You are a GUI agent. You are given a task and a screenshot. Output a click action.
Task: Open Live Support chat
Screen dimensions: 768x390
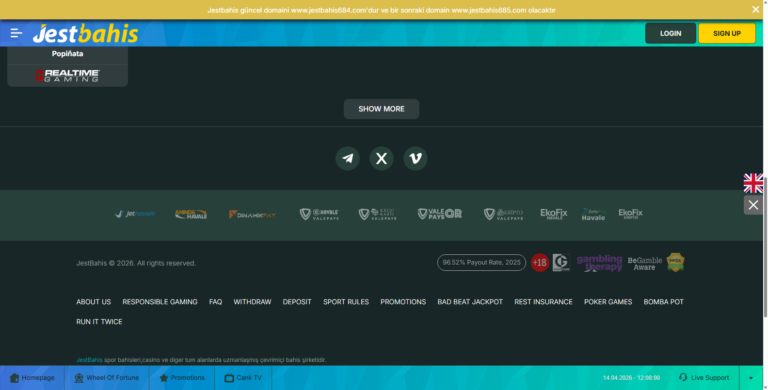[x=704, y=378]
